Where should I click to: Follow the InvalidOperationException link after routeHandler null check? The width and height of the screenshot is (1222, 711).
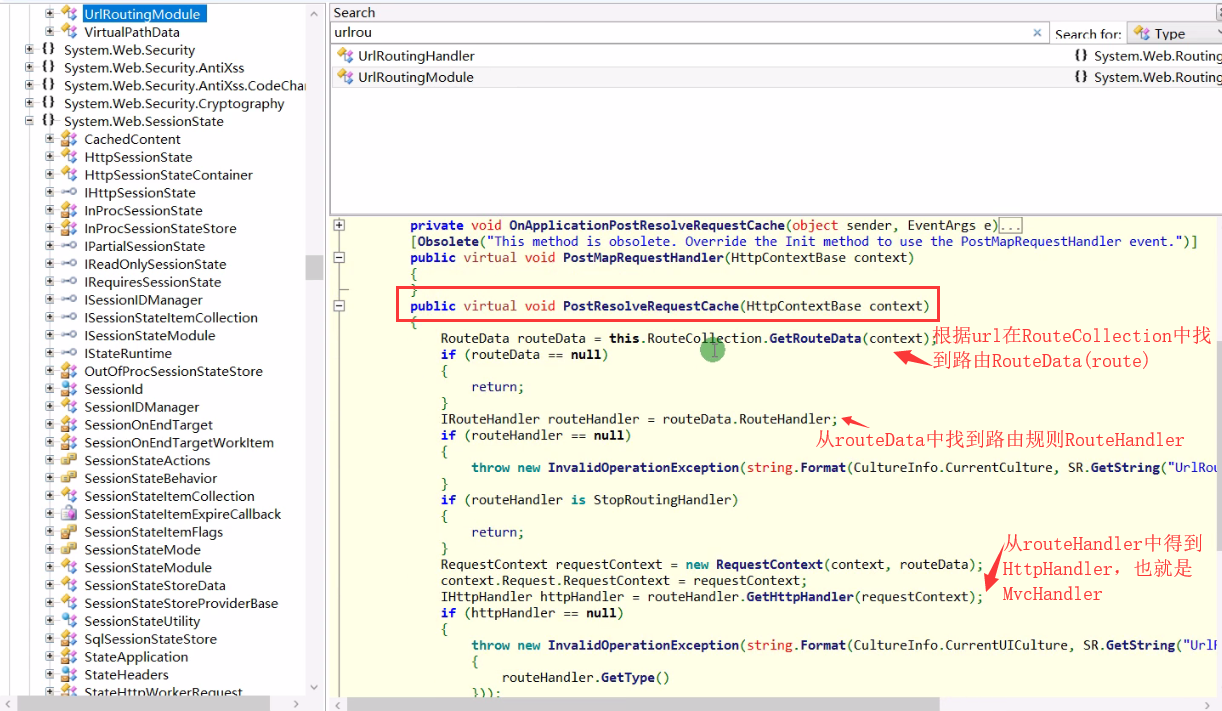(643, 467)
